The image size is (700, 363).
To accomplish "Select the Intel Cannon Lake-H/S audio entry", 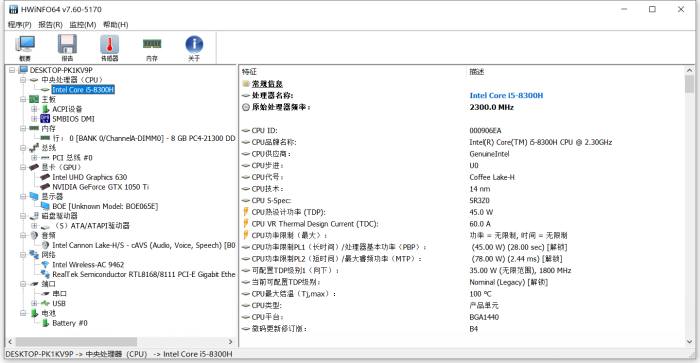I will (143, 245).
